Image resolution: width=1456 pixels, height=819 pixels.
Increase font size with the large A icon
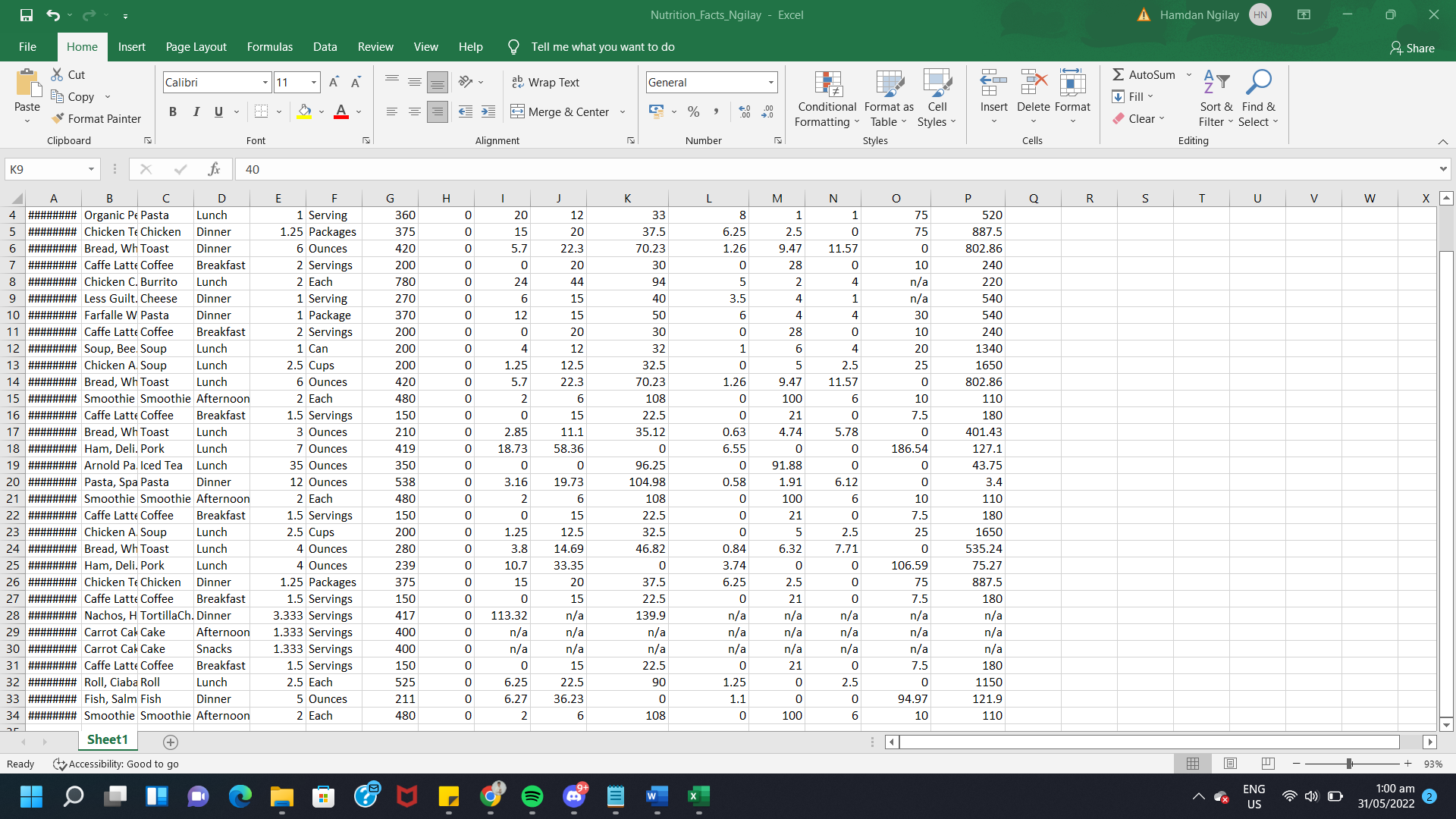tap(334, 82)
